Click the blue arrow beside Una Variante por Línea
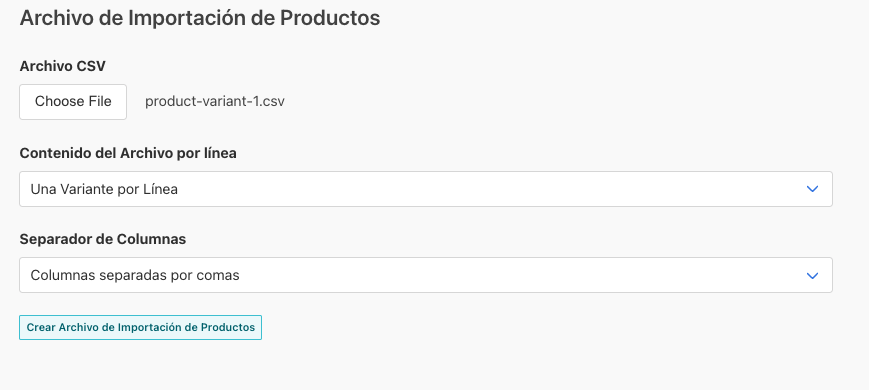The height and width of the screenshot is (390, 869). [x=812, y=189]
